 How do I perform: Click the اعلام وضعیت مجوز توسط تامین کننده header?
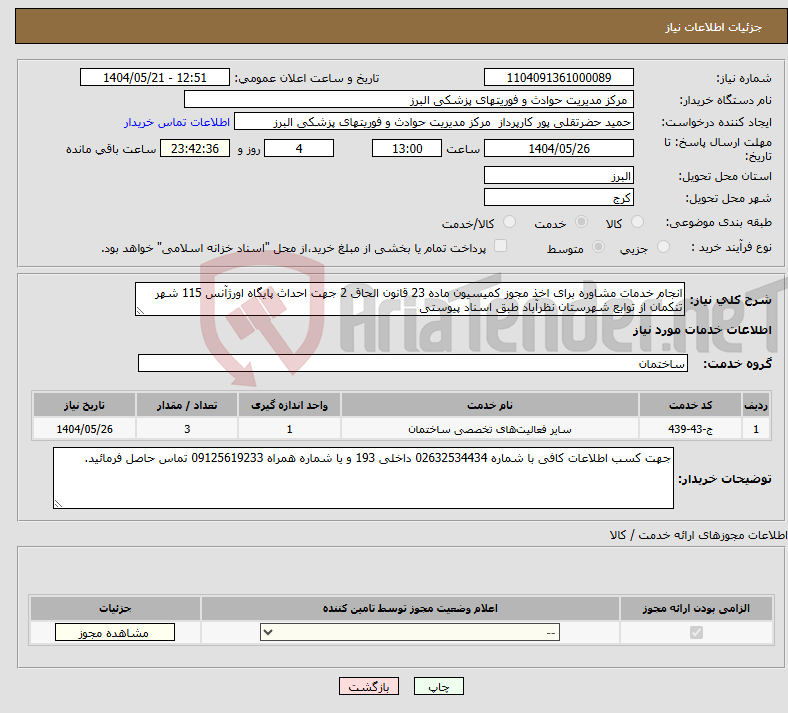point(410,608)
